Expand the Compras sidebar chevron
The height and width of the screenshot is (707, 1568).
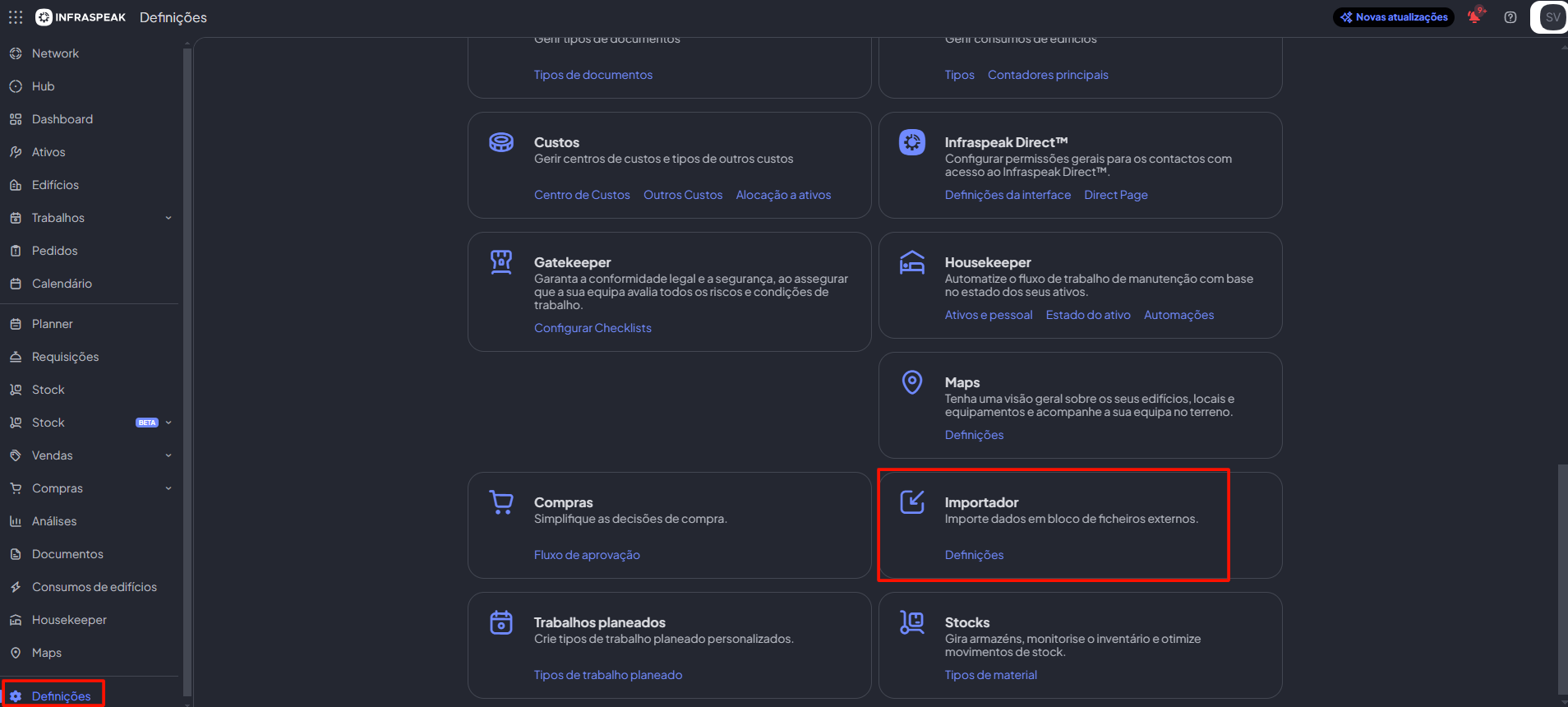point(168,488)
